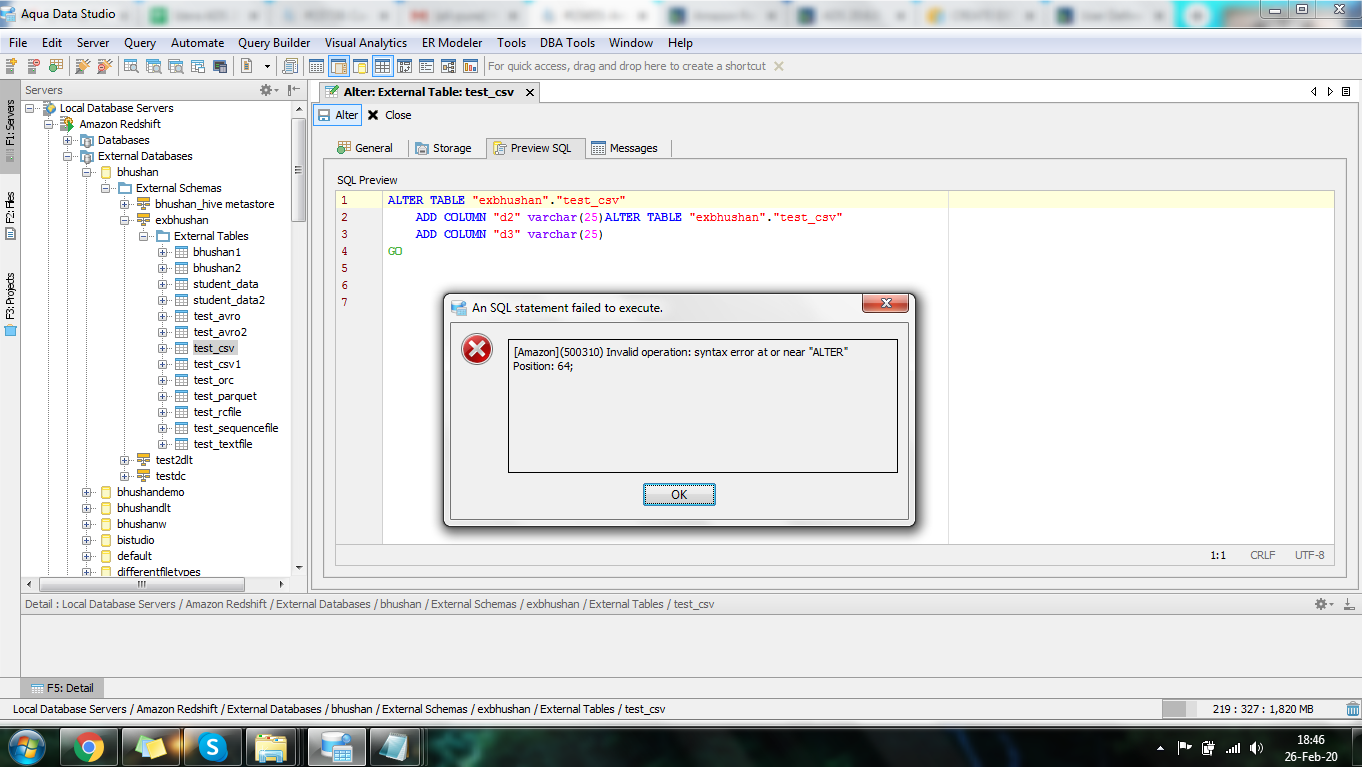Screen dimensions: 1362x769
Task: Open the Visual Analytics menu
Action: pos(365,43)
